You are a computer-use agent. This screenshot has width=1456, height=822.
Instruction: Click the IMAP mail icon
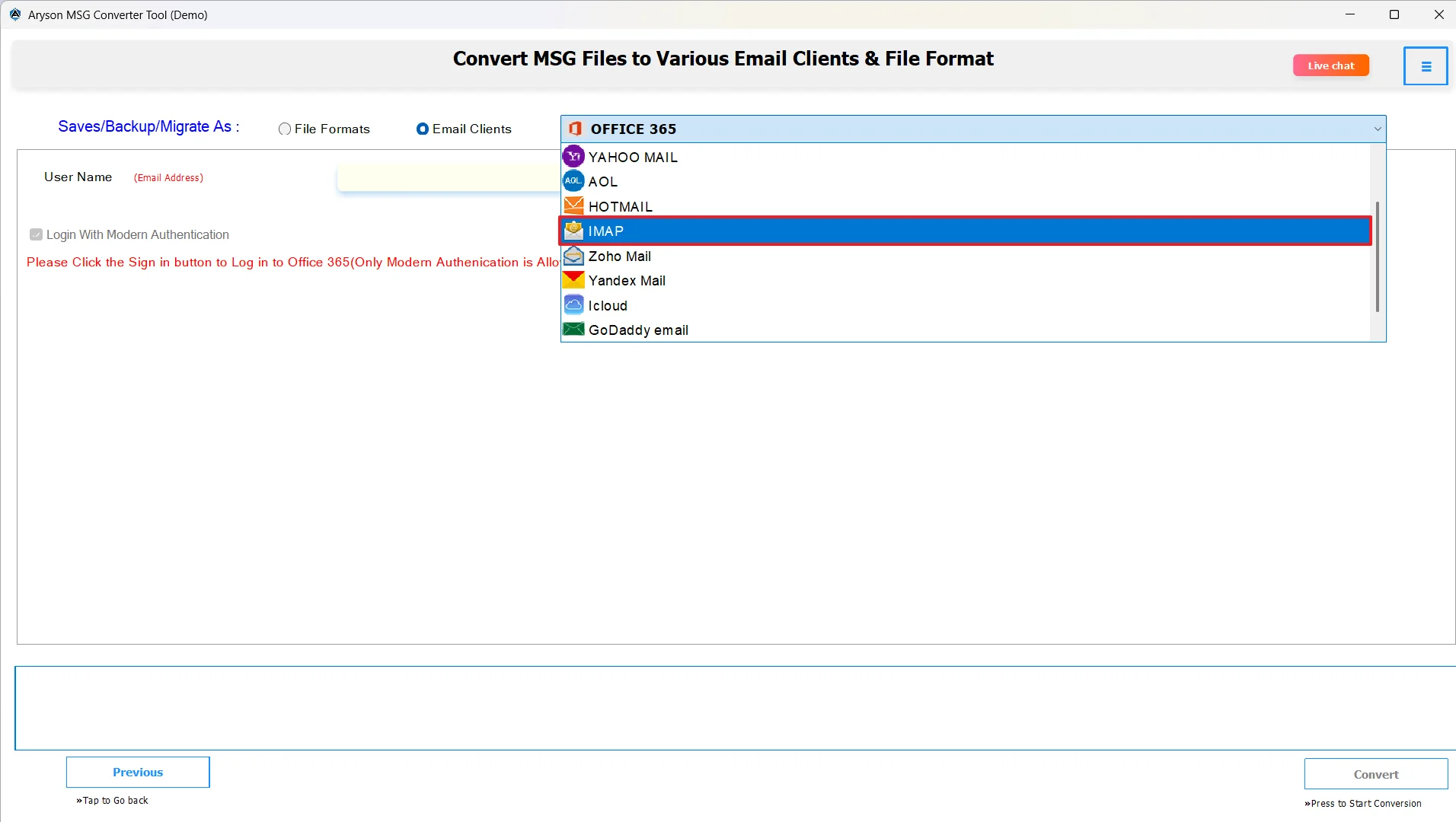[574, 230]
